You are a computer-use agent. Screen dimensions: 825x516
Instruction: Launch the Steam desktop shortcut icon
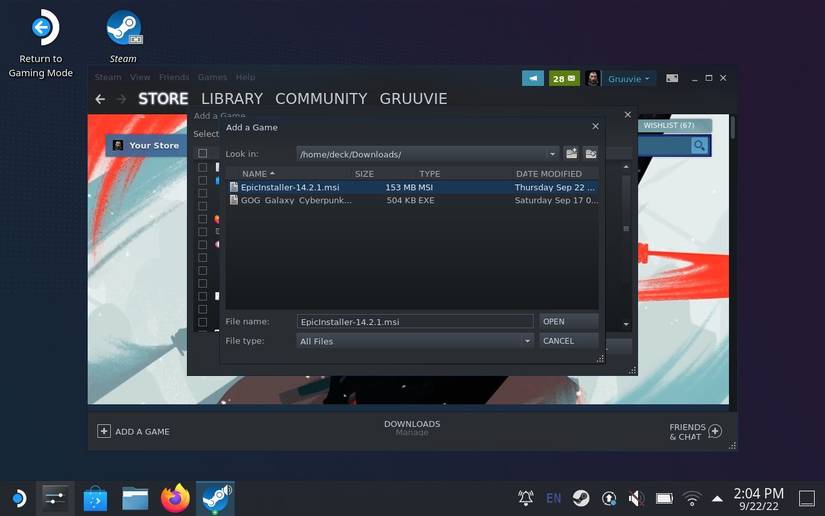pyautogui.click(x=124, y=28)
